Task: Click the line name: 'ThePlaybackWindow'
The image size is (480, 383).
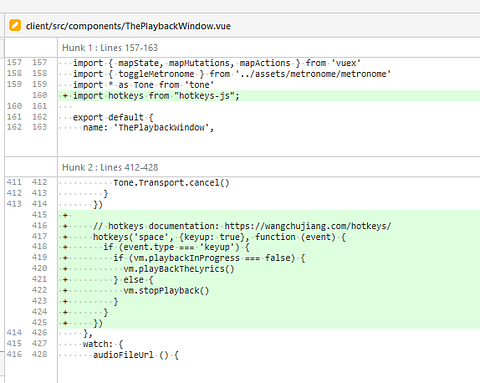Action: [x=148, y=127]
